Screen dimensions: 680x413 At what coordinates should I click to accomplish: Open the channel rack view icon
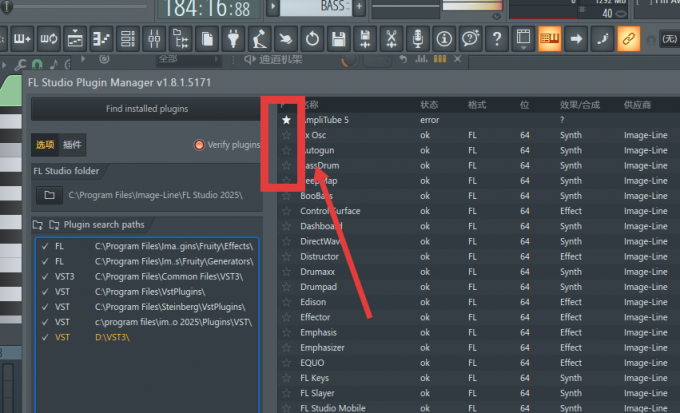tap(128, 39)
